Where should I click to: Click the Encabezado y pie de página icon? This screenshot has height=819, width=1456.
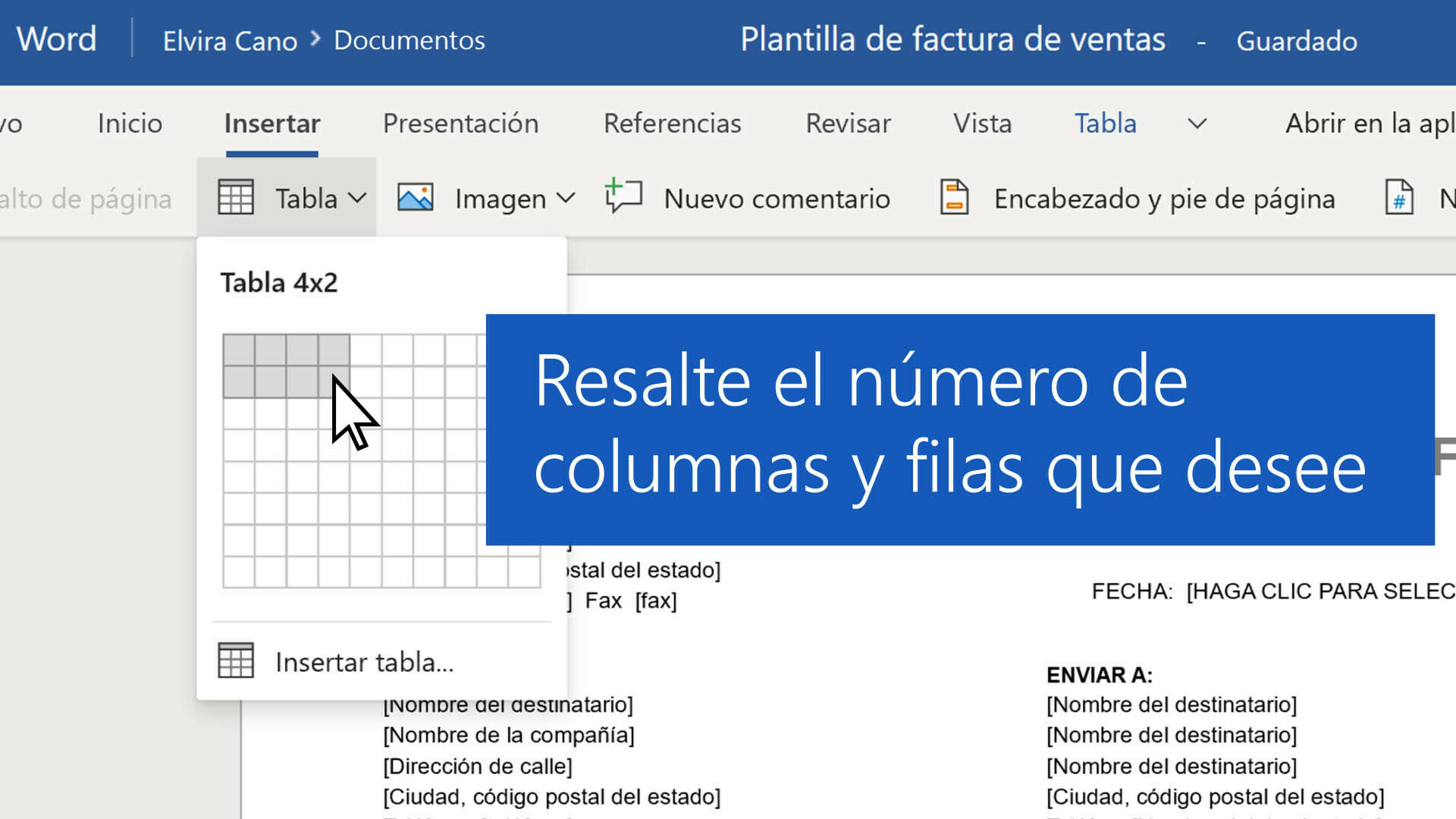[x=954, y=197]
